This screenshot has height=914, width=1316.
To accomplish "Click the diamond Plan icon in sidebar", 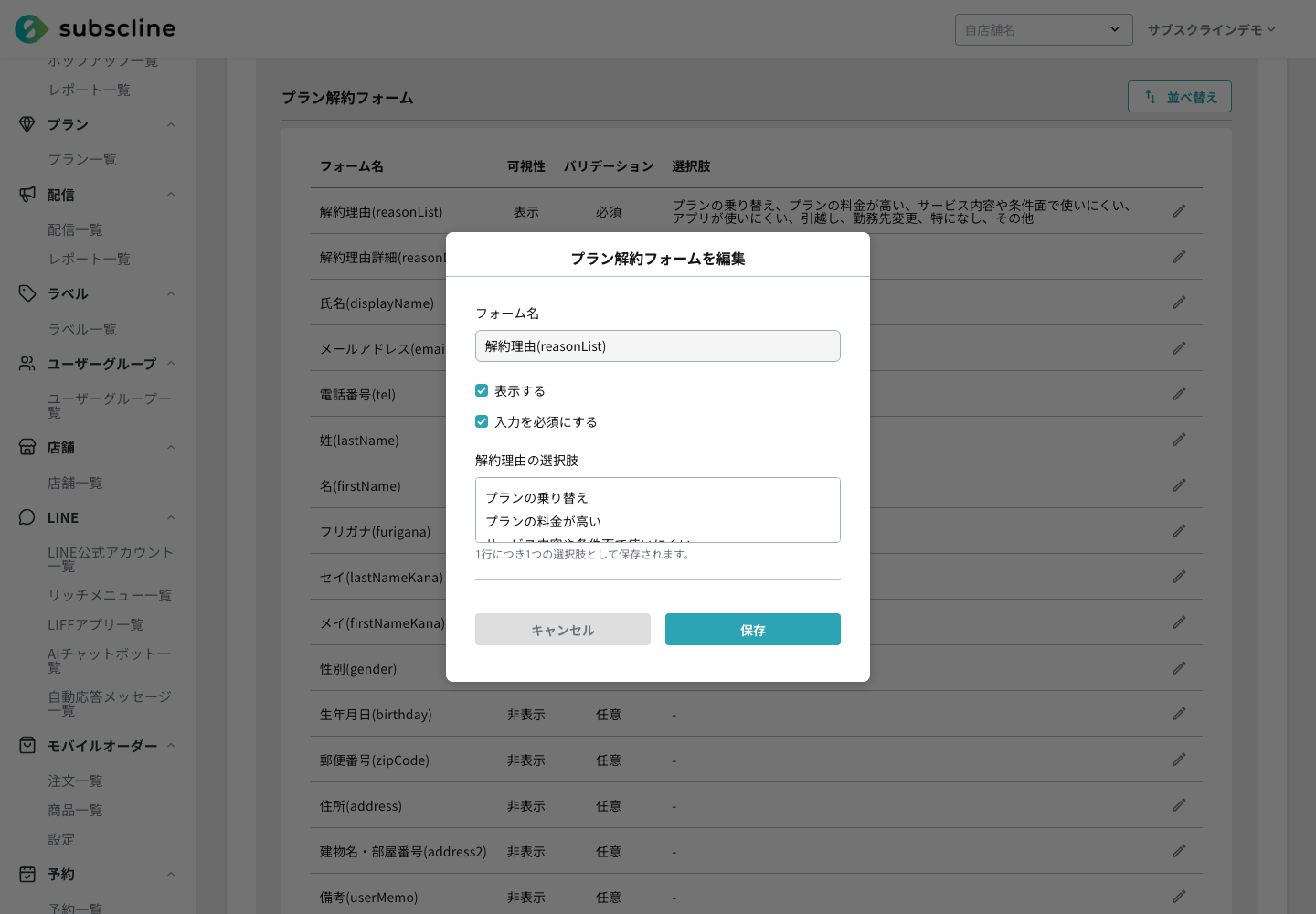I will point(27,124).
